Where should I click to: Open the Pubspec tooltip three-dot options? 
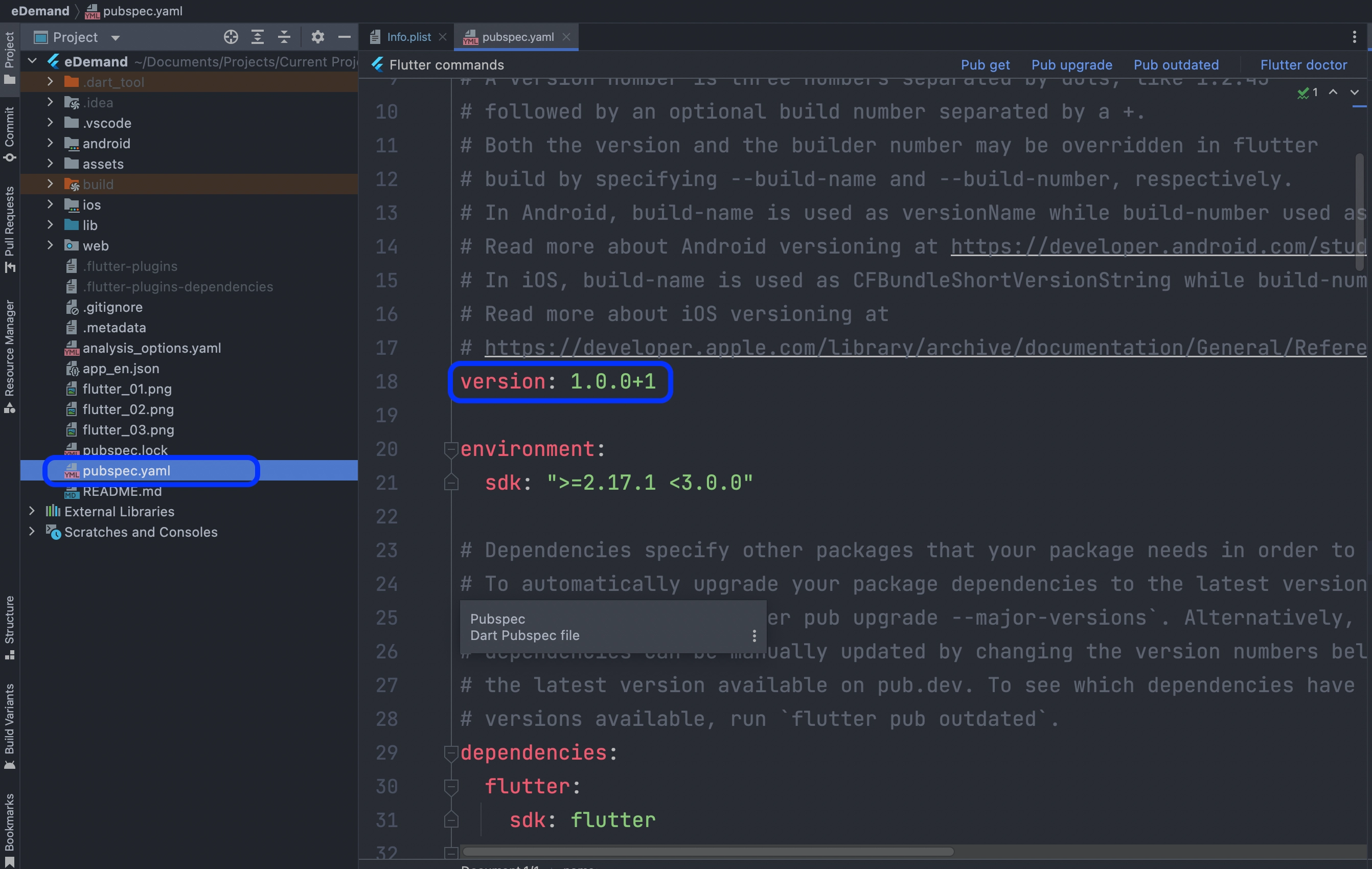point(754,635)
